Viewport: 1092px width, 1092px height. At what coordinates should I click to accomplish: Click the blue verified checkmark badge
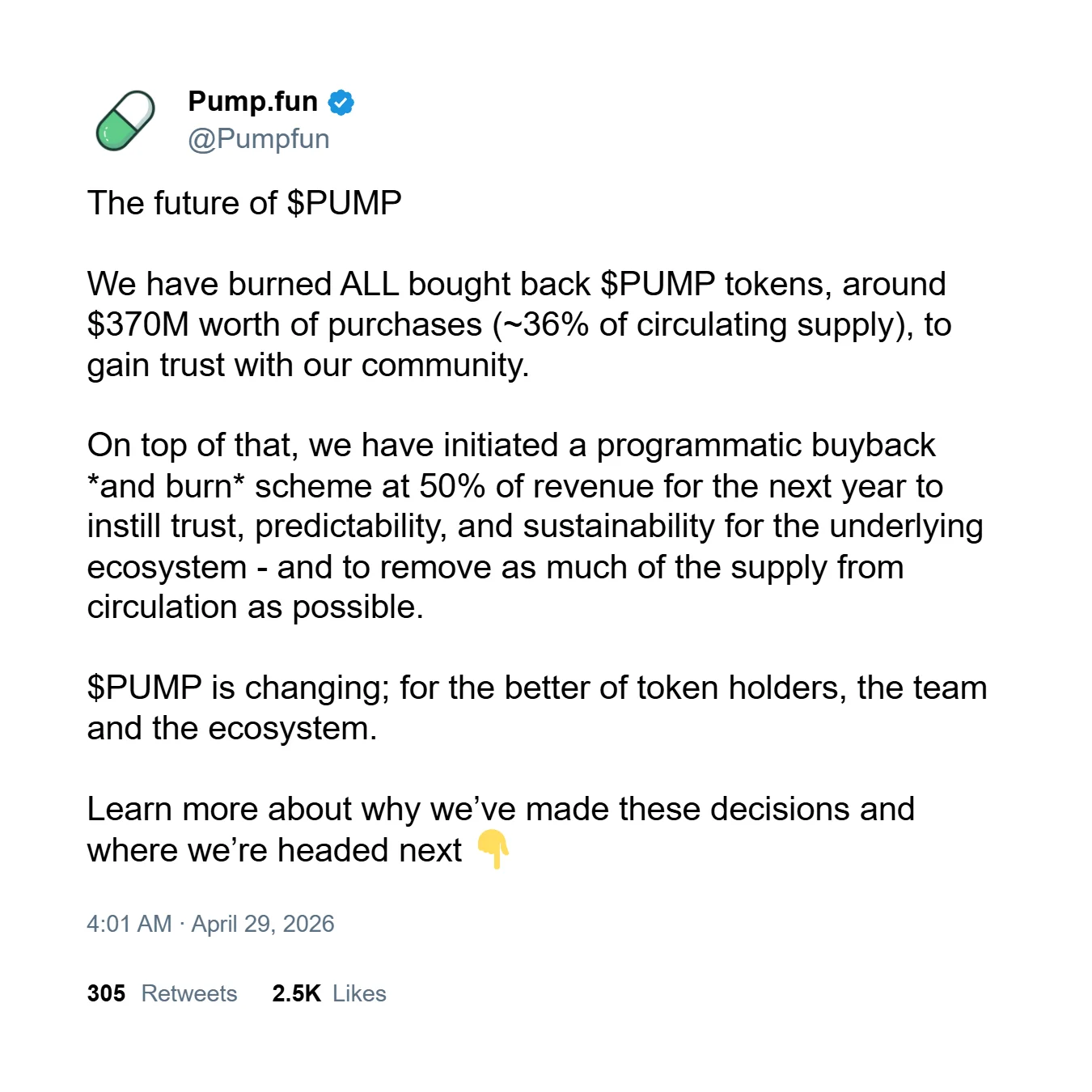pos(341,103)
